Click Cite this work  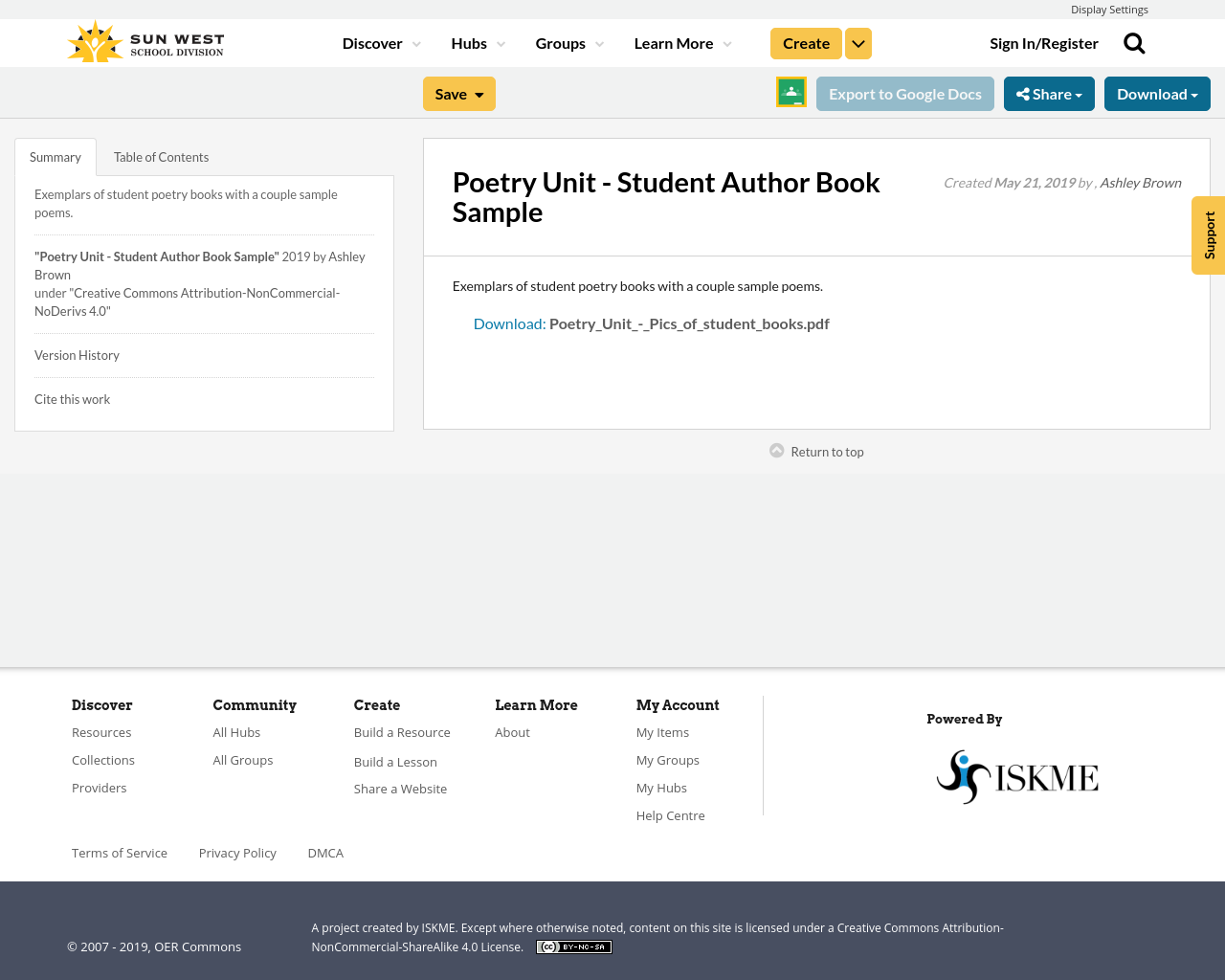click(72, 398)
